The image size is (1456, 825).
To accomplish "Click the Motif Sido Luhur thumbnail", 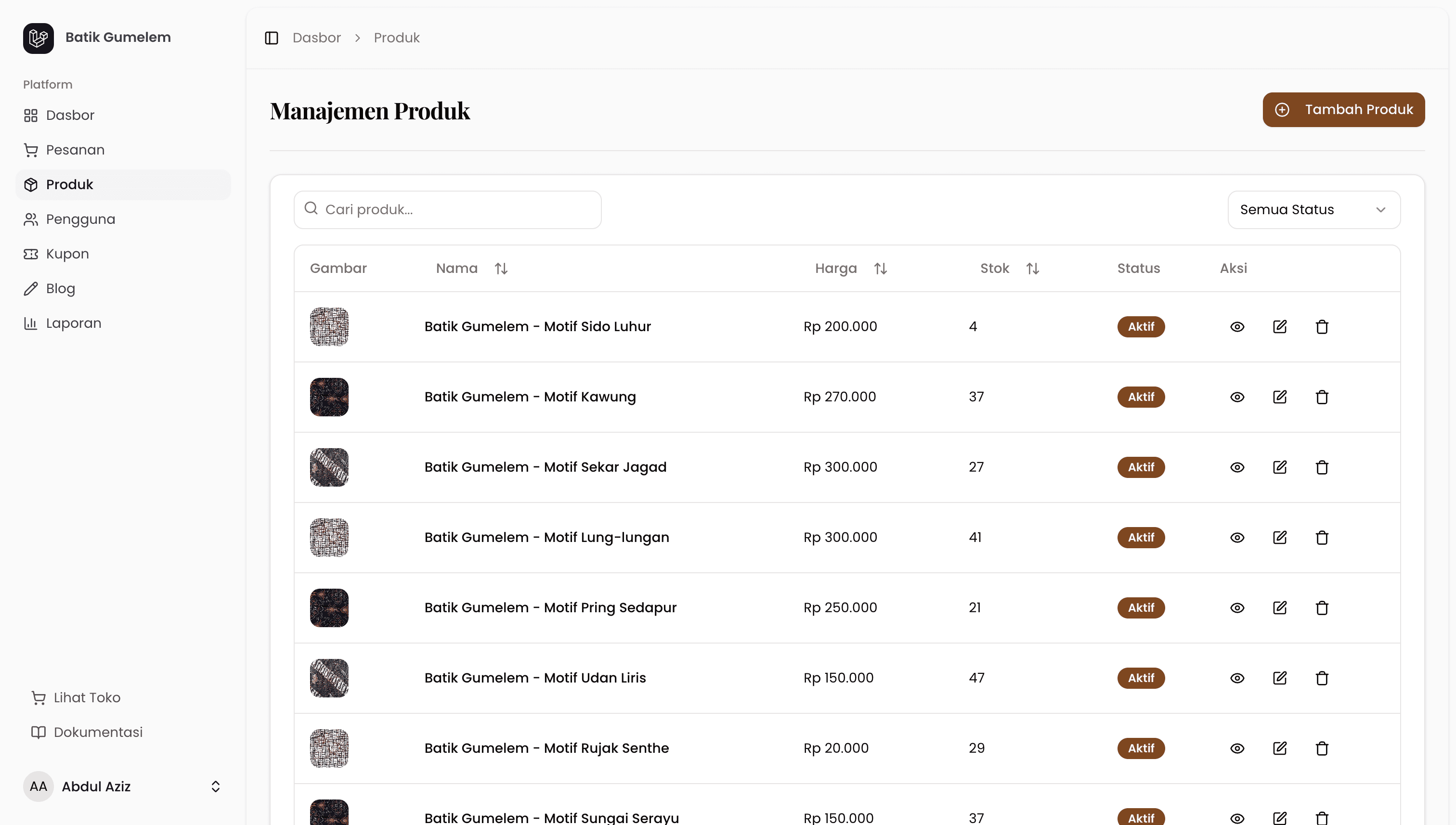I will point(329,327).
